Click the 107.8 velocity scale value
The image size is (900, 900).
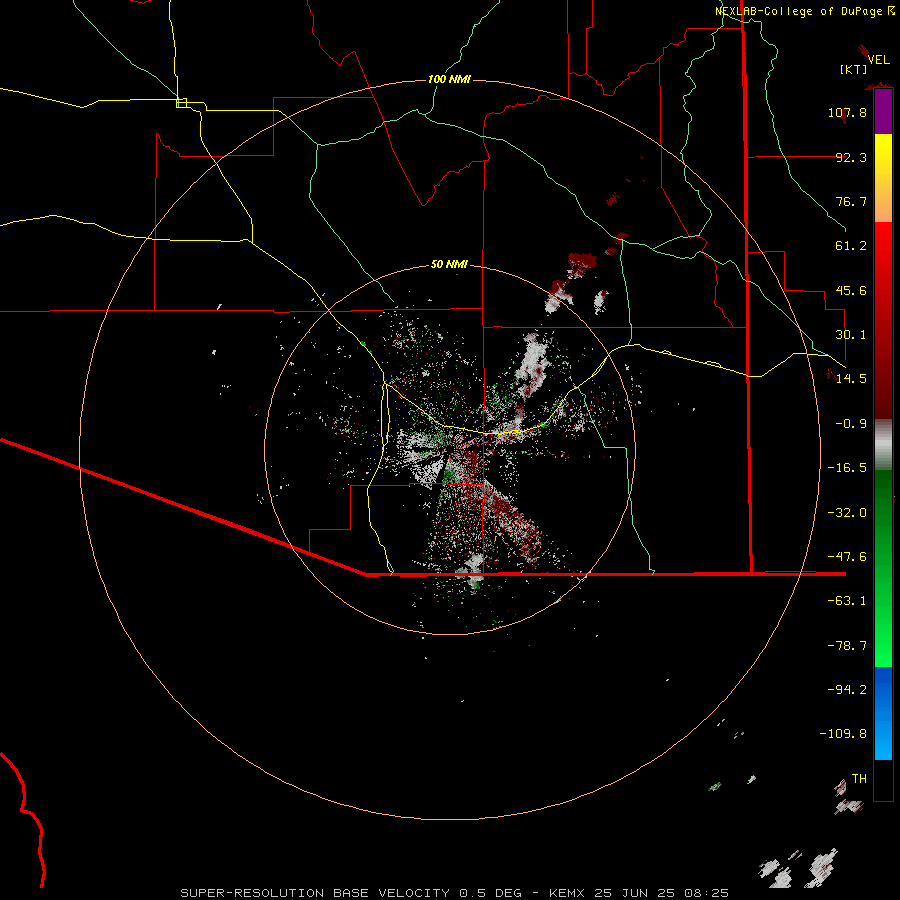847,112
